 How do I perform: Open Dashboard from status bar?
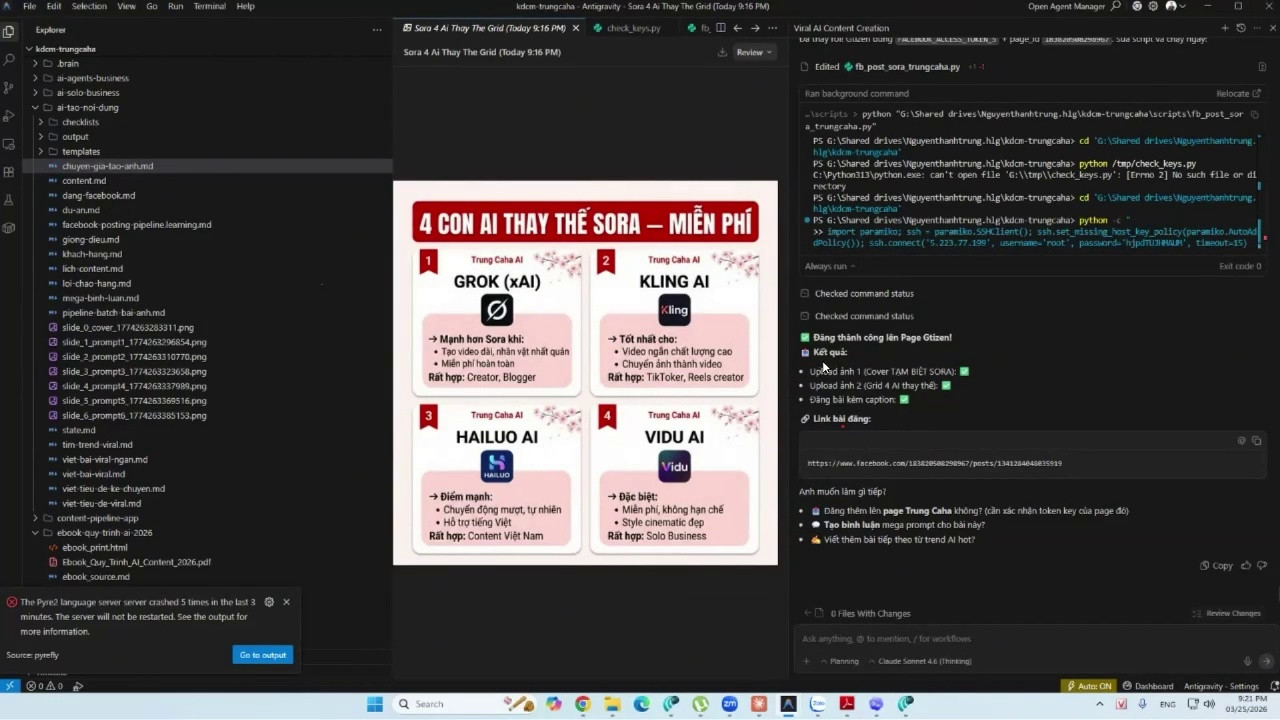click(x=1148, y=686)
